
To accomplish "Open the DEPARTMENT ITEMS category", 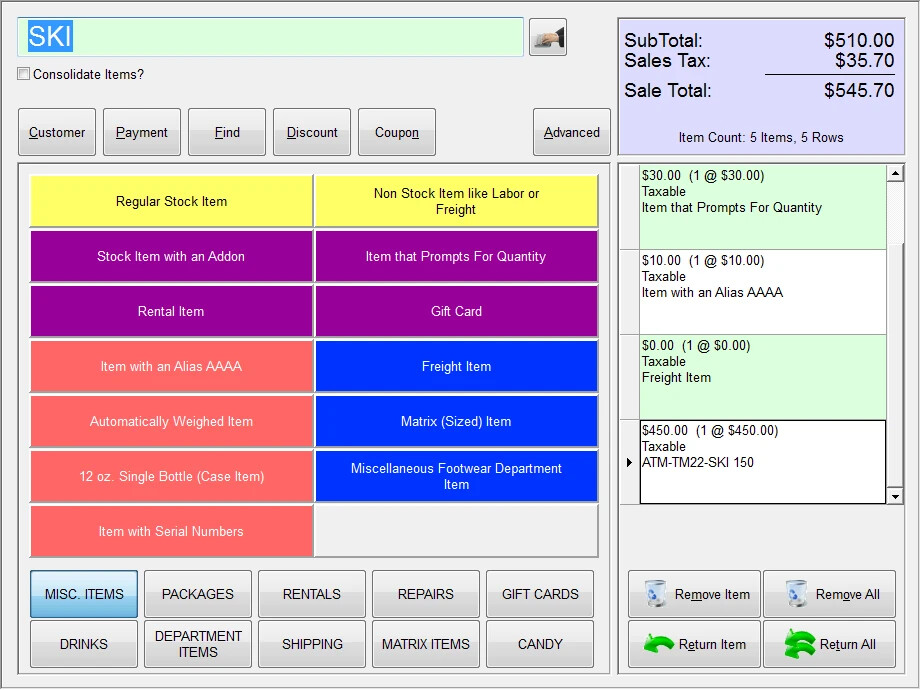I will (198, 644).
